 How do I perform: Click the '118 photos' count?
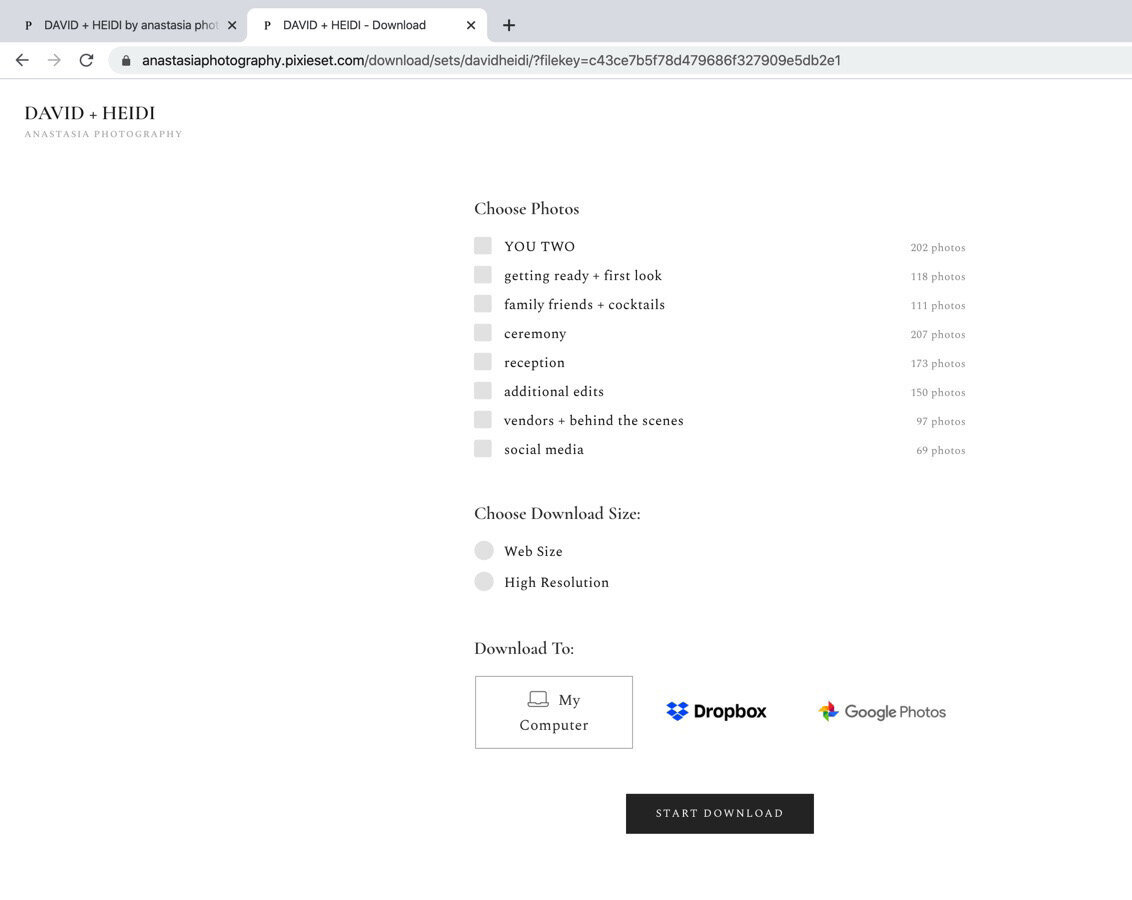(938, 276)
